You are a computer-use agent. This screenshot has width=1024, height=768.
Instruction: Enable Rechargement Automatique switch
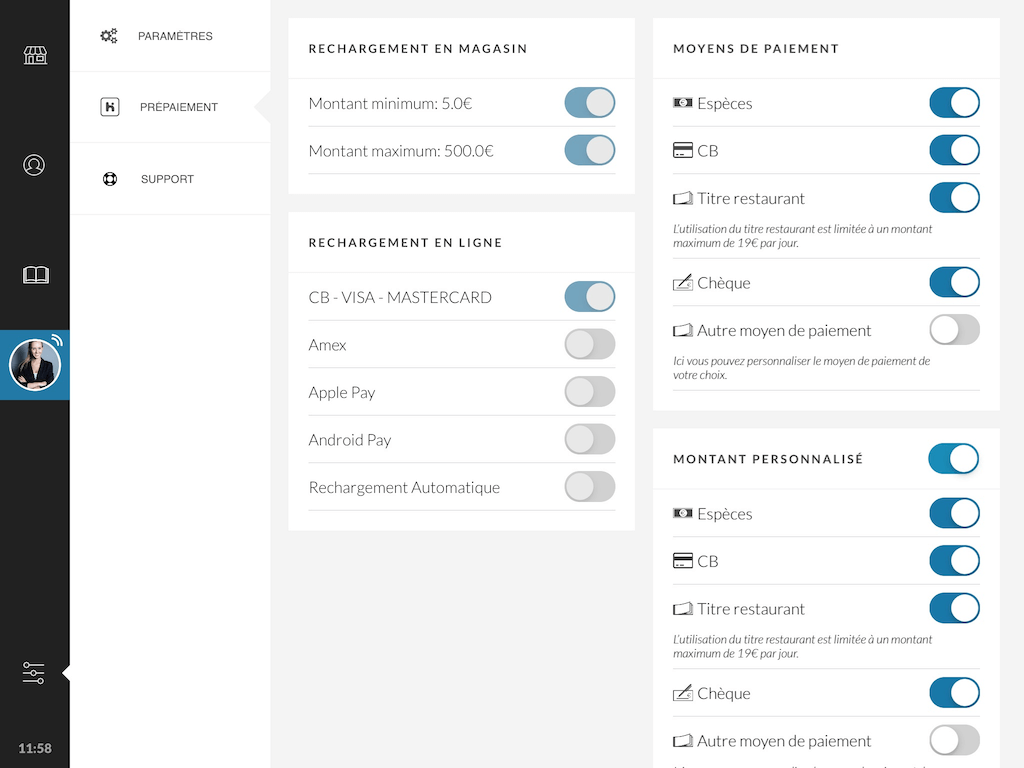[x=589, y=487]
